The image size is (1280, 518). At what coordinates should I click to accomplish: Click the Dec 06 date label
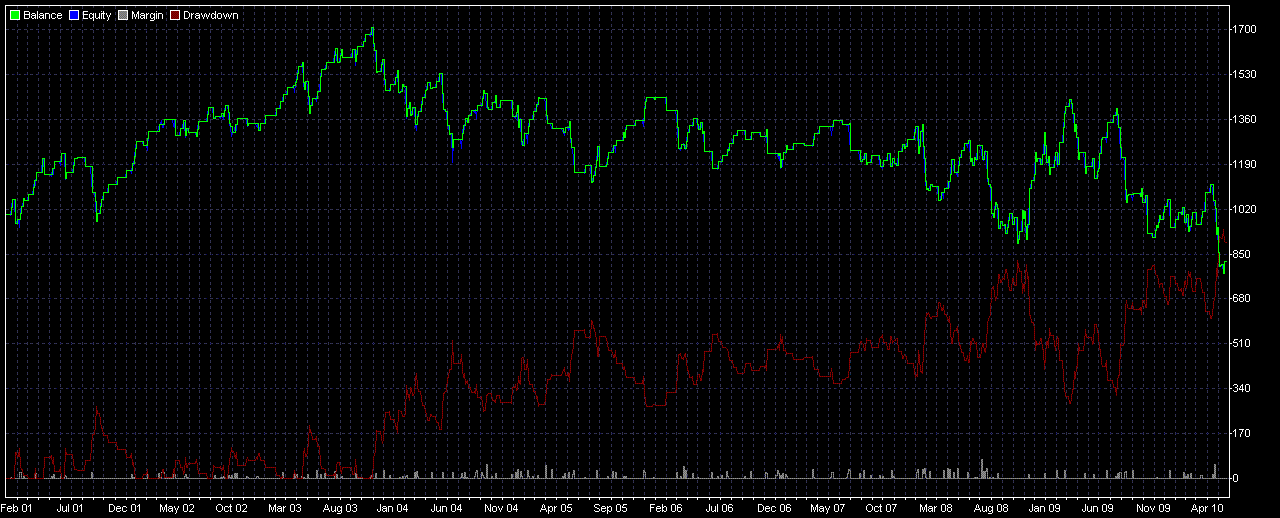tap(774, 508)
